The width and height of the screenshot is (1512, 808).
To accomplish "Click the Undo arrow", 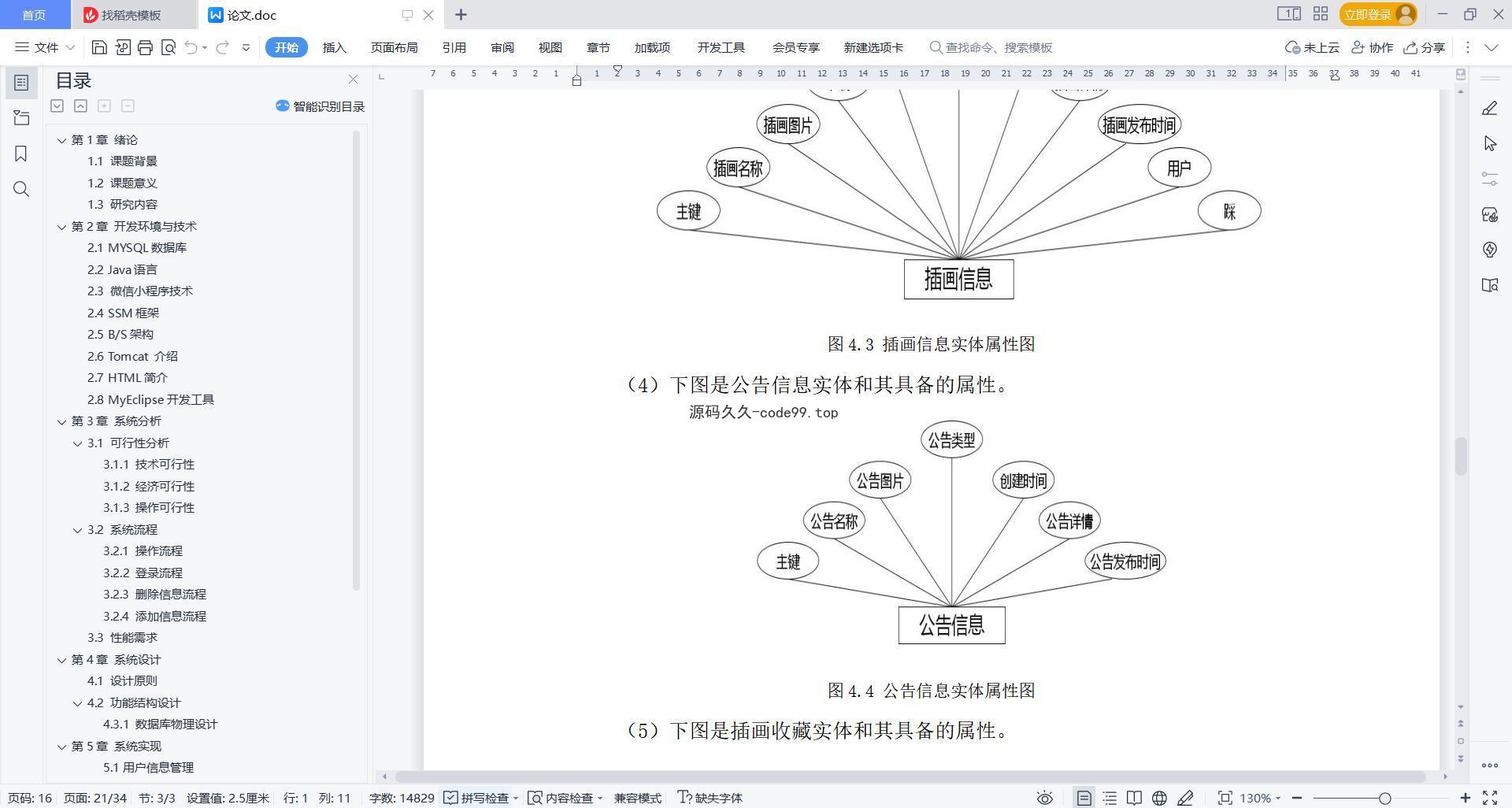I will (x=191, y=47).
